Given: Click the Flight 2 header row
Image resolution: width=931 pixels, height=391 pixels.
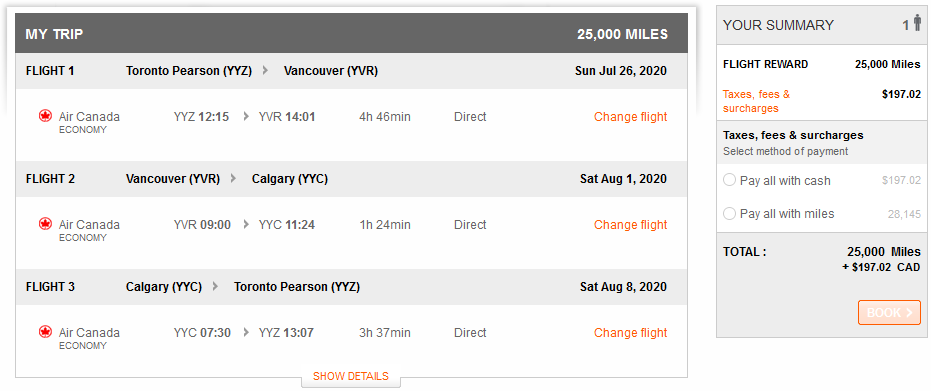Looking at the screenshot, I should pos(352,179).
